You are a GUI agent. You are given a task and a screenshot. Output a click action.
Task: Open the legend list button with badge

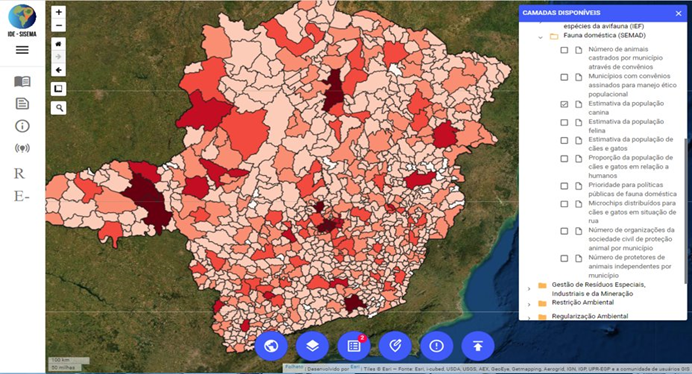pyautogui.click(x=354, y=346)
